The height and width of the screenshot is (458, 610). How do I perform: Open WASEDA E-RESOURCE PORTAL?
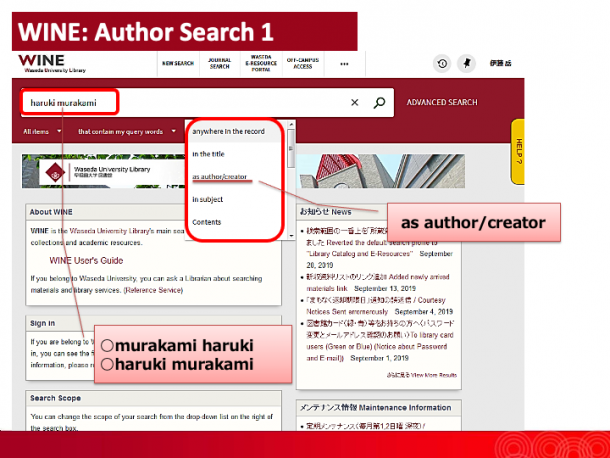coord(261,63)
